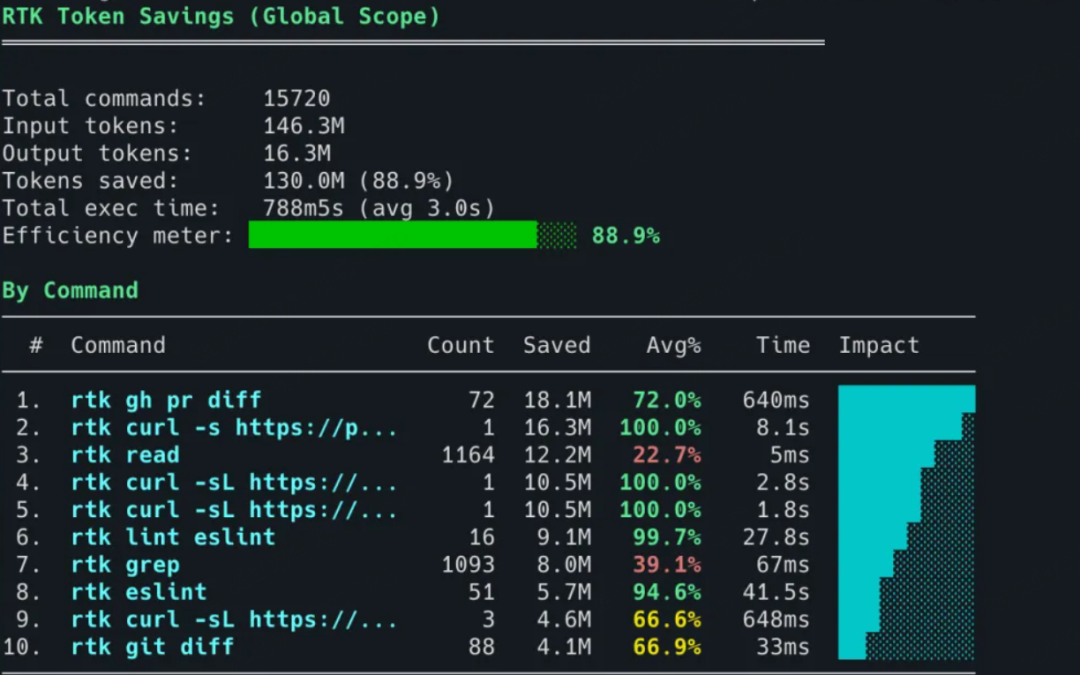Screen dimensions: 1080x675
Task: Select the count 1164 for rtk read
Action: 468,455
